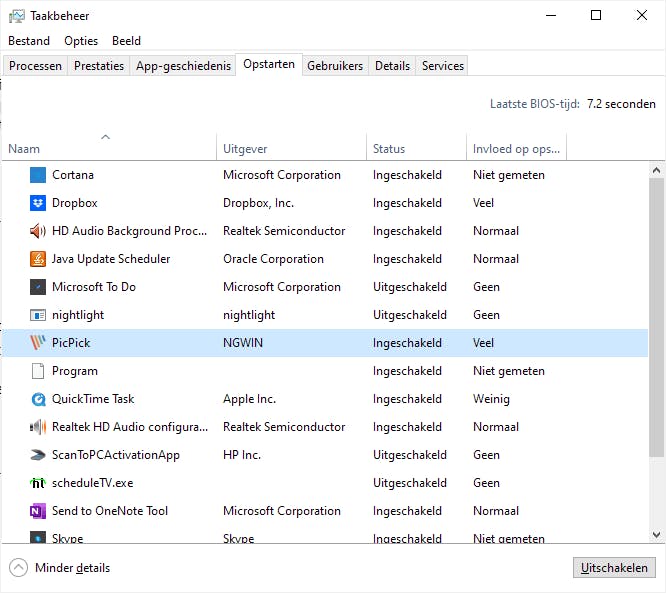
Task: Open the Services tab
Action: [x=442, y=66]
